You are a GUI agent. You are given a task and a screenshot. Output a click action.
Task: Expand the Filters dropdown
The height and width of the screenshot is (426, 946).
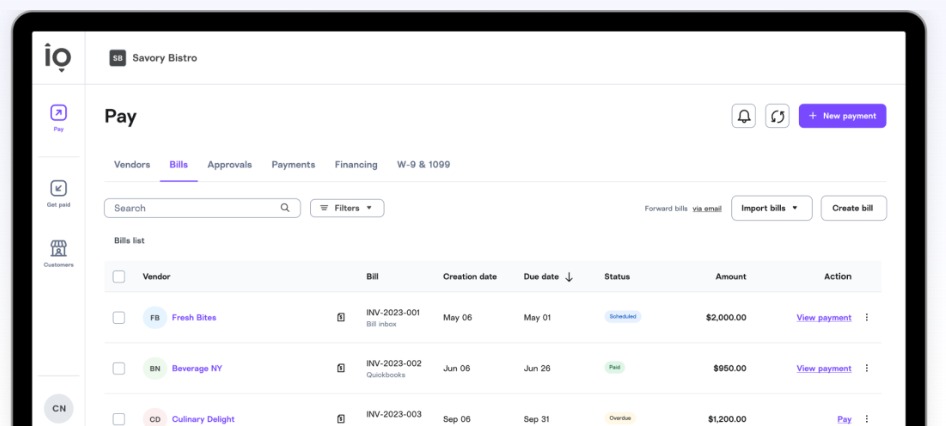346,208
